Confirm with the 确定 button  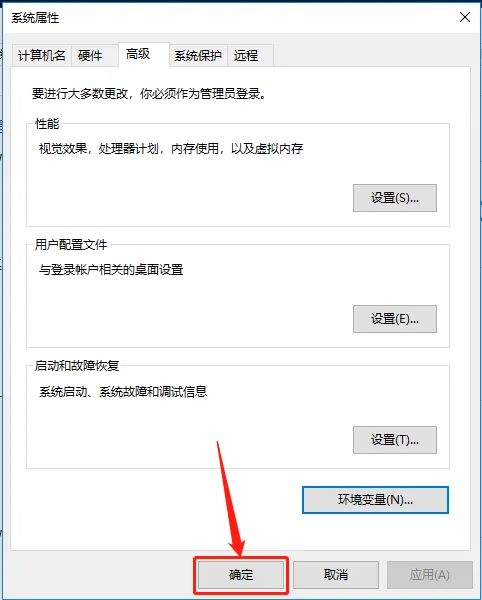pos(241,574)
